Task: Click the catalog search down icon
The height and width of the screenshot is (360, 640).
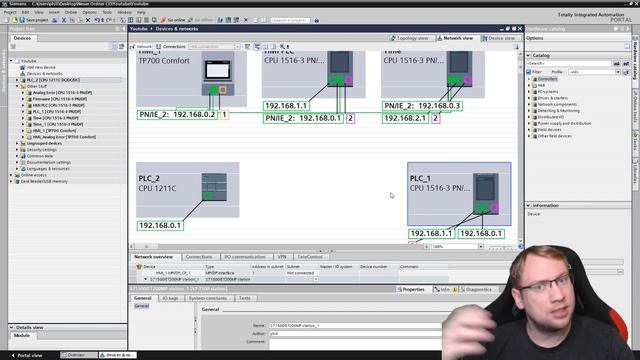Action: [617, 64]
